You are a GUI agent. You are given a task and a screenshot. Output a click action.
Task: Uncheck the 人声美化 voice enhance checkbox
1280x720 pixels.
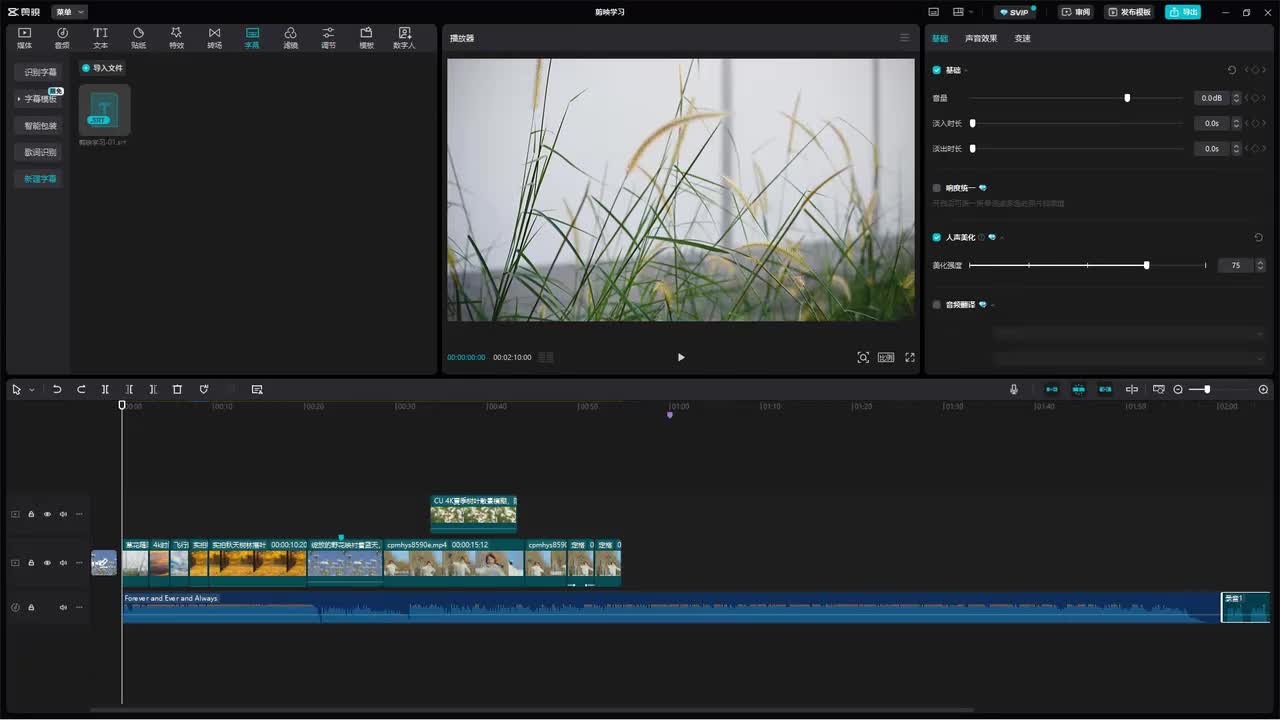tap(937, 237)
